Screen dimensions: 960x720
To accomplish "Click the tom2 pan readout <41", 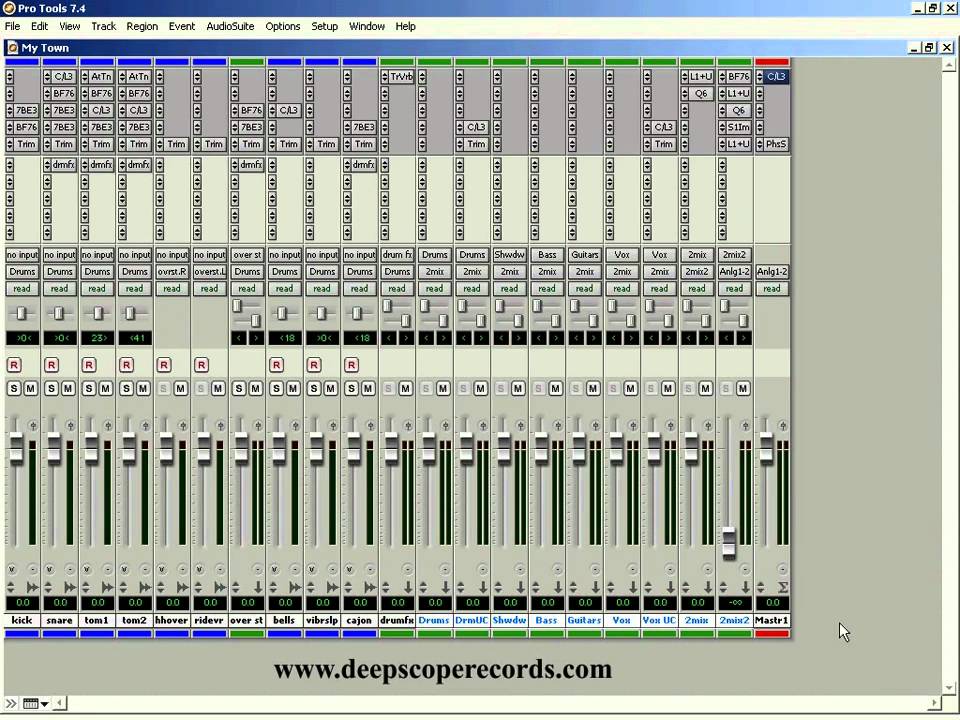I will click(135, 338).
